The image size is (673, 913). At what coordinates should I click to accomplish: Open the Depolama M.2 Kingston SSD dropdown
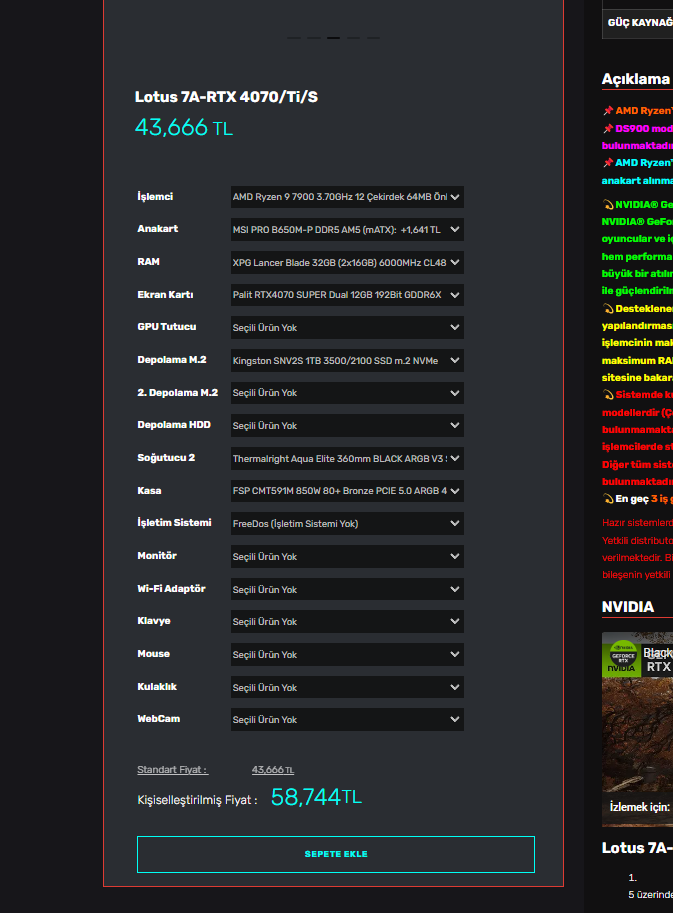[347, 360]
